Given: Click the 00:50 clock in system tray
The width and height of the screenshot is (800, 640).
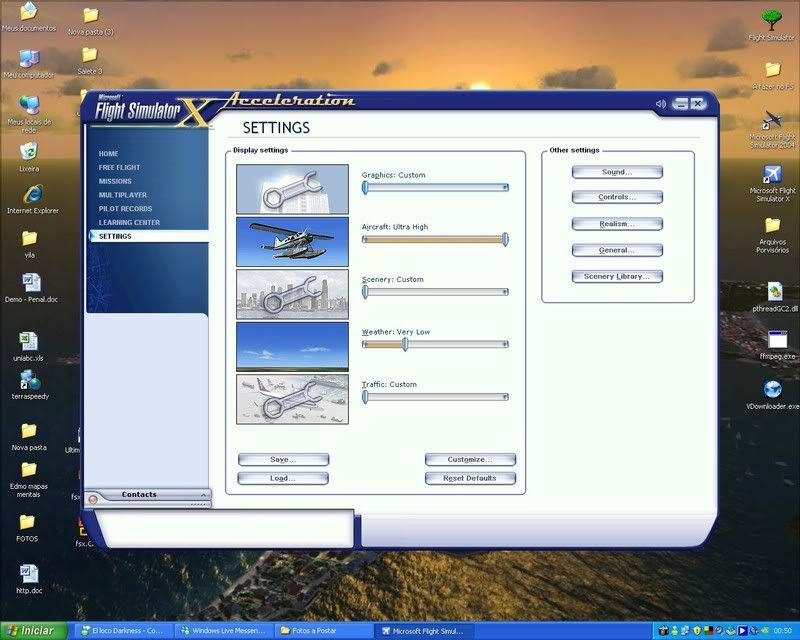Looking at the screenshot, I should click(x=783, y=631).
